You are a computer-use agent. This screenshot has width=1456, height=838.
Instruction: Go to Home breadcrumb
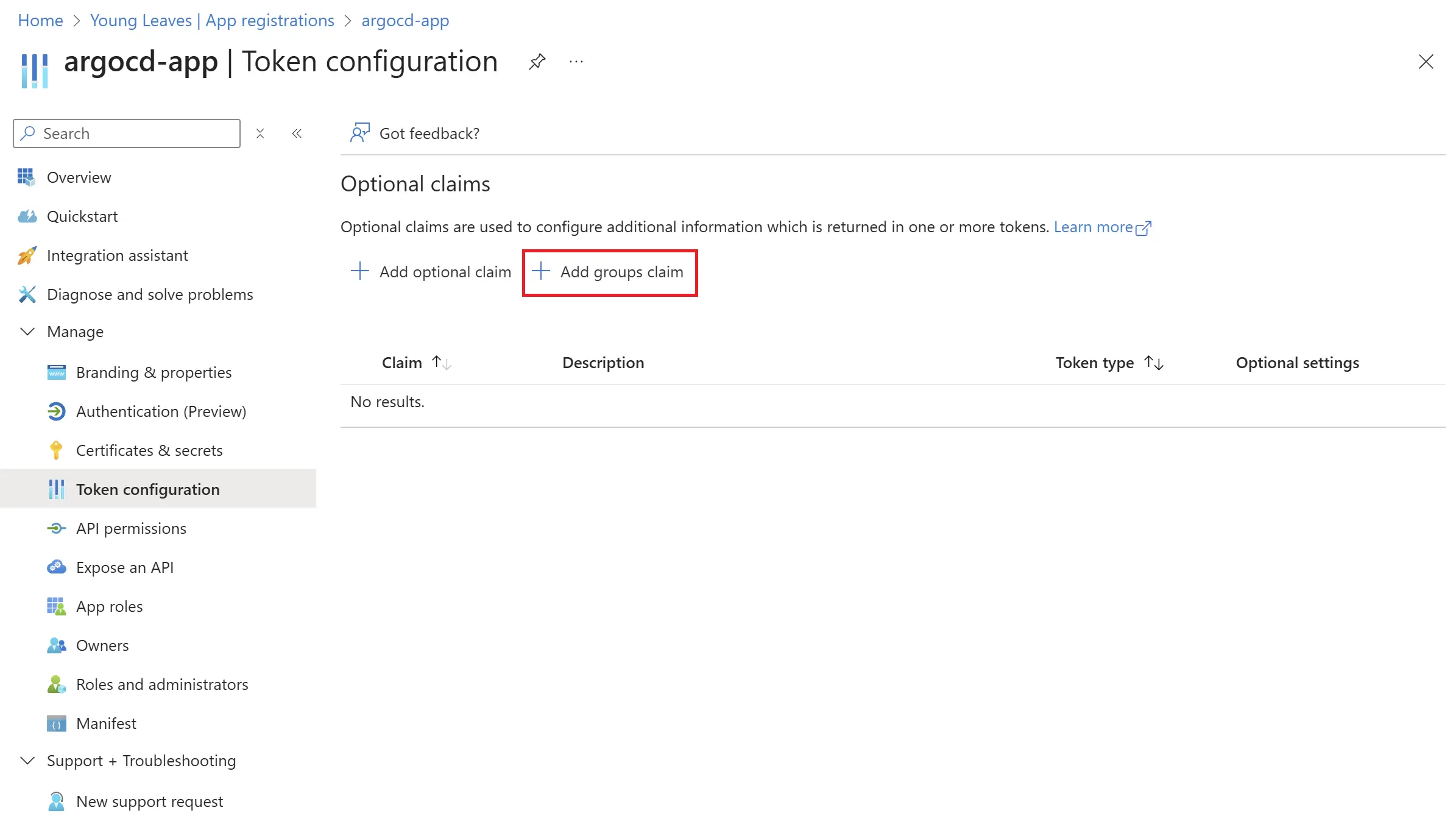pos(40,20)
